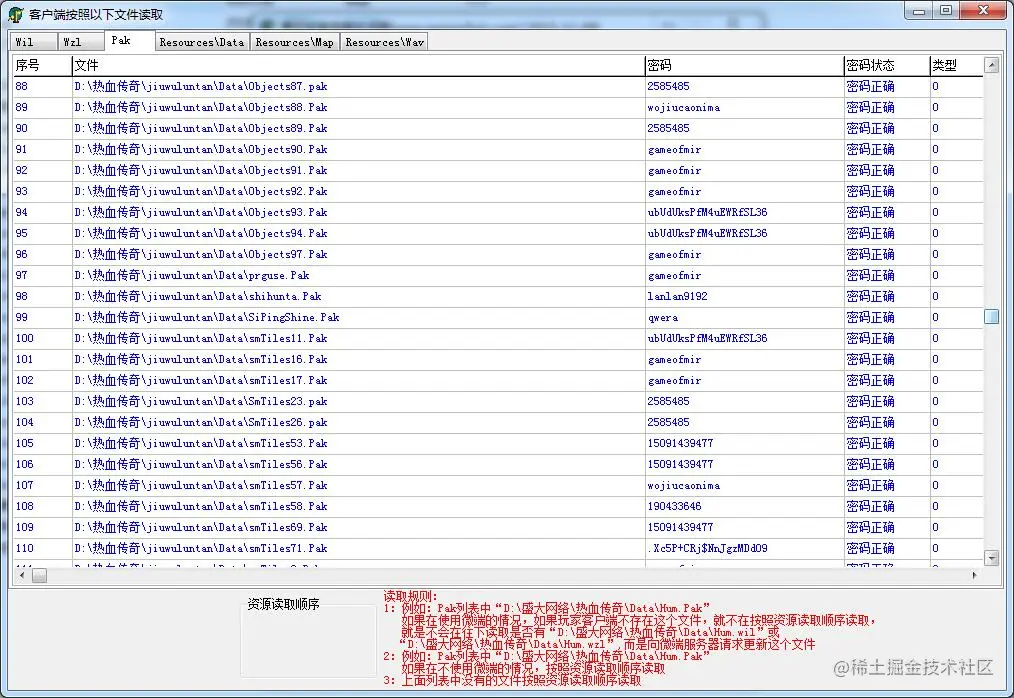The height and width of the screenshot is (698, 1014).
Task: Click the application icon in title bar
Action: point(16,14)
